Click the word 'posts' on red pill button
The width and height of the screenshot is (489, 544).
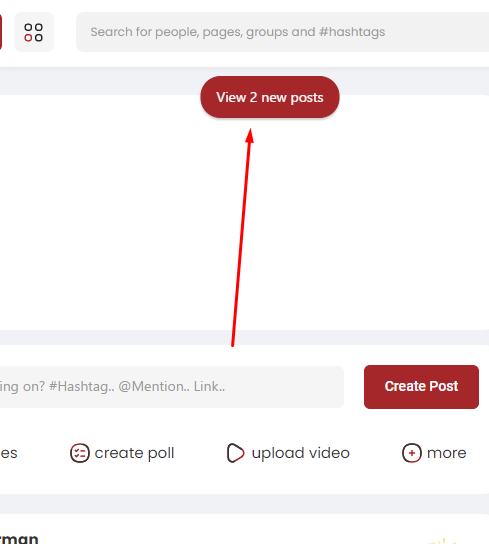coord(307,98)
